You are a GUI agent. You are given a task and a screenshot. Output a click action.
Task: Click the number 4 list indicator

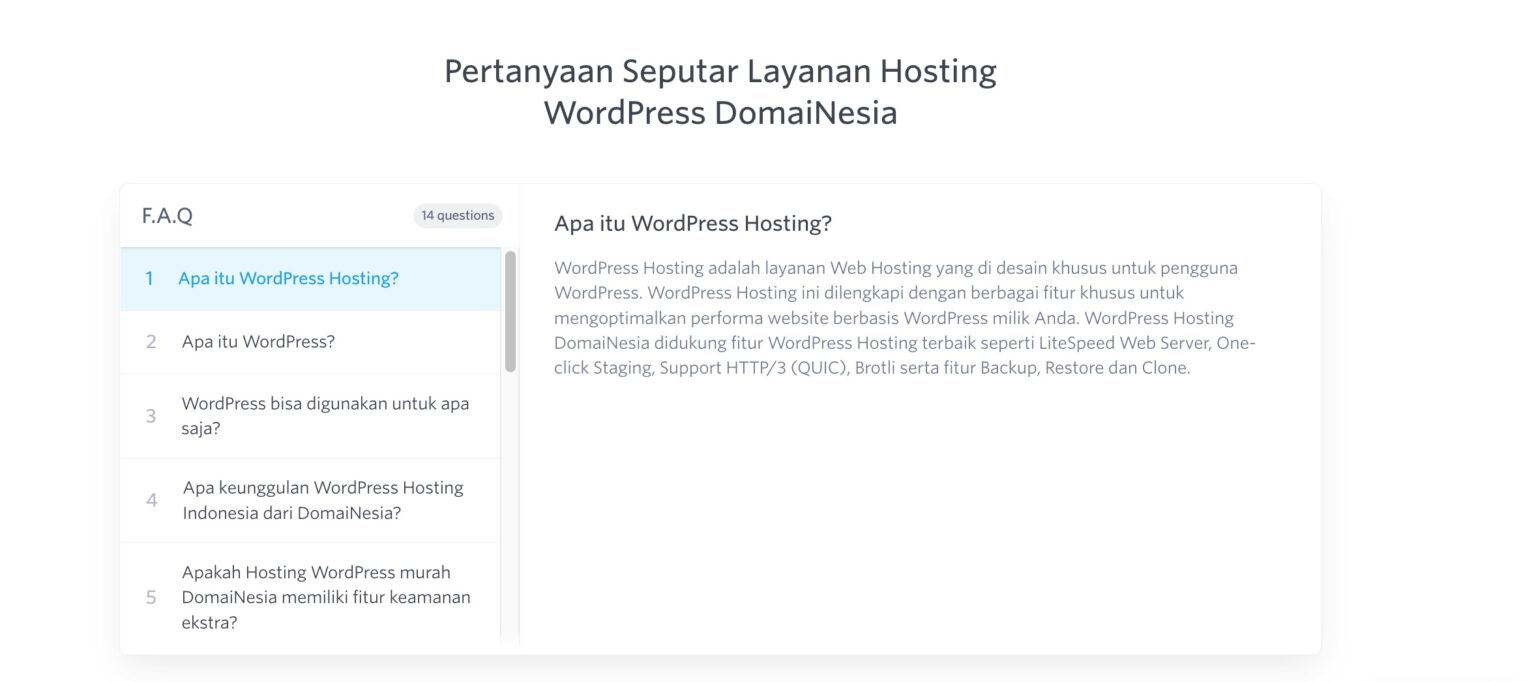pos(151,500)
